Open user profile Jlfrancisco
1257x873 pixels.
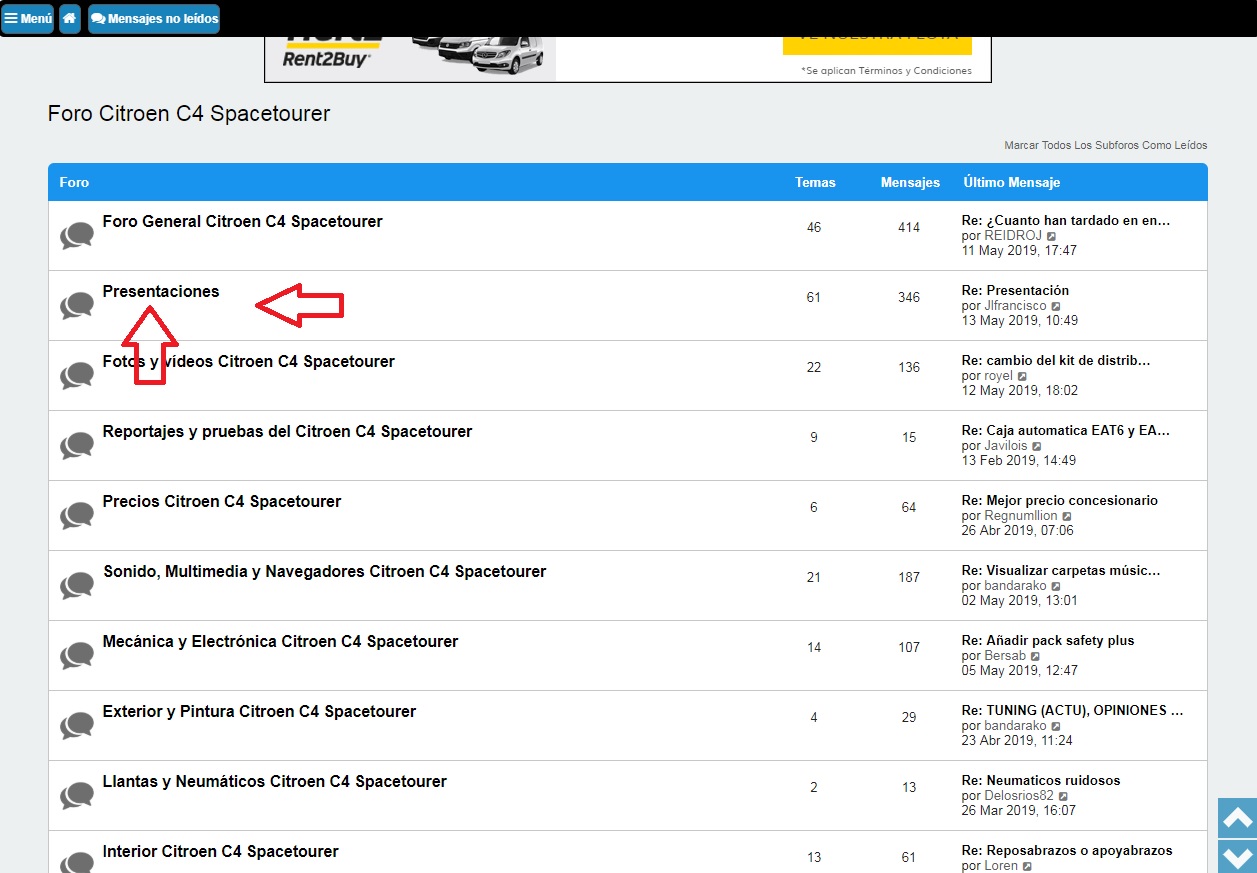[x=1015, y=305]
